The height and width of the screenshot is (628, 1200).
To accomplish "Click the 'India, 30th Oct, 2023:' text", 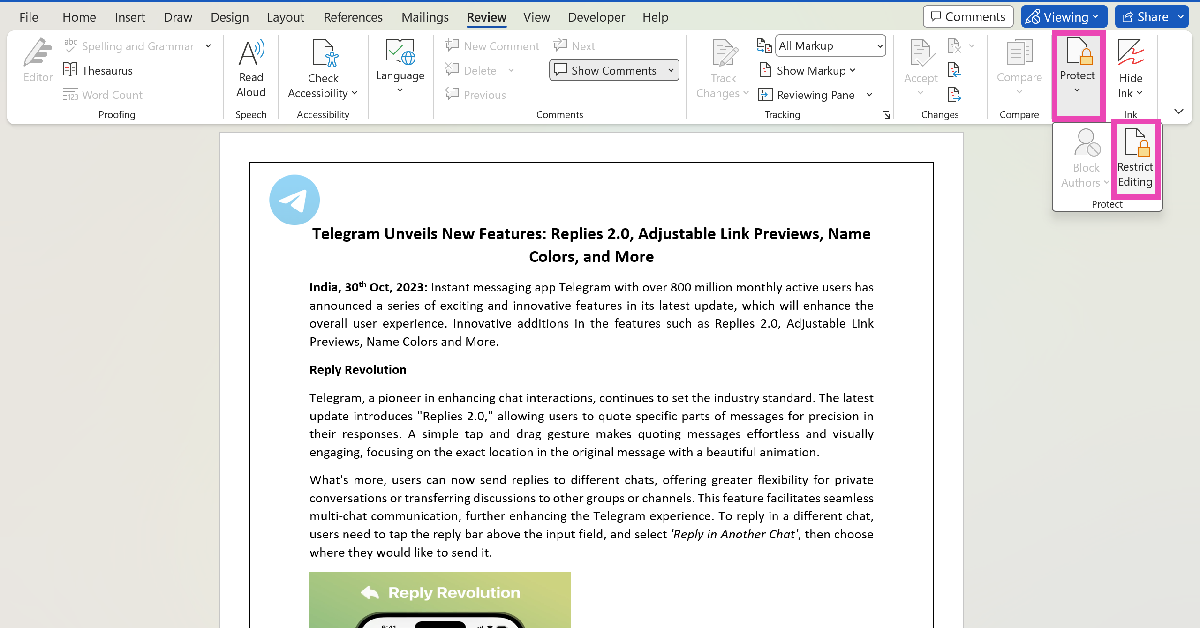I will pos(368,287).
